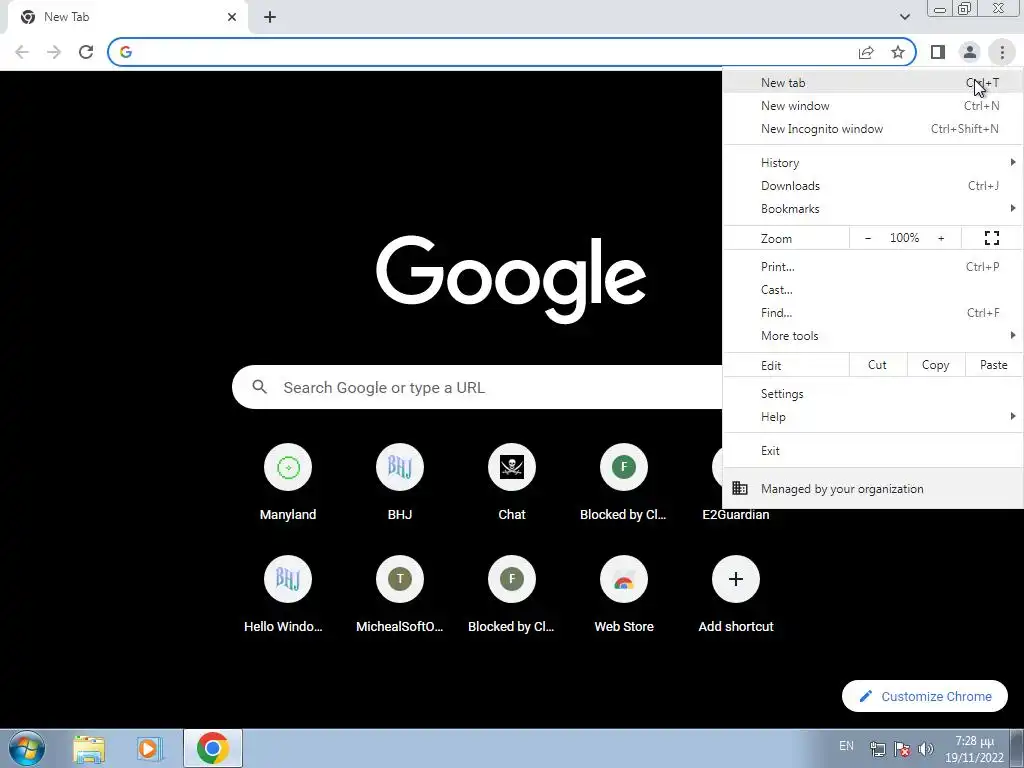This screenshot has width=1024, height=768.
Task: Open Settings from the menu
Action: point(873,394)
